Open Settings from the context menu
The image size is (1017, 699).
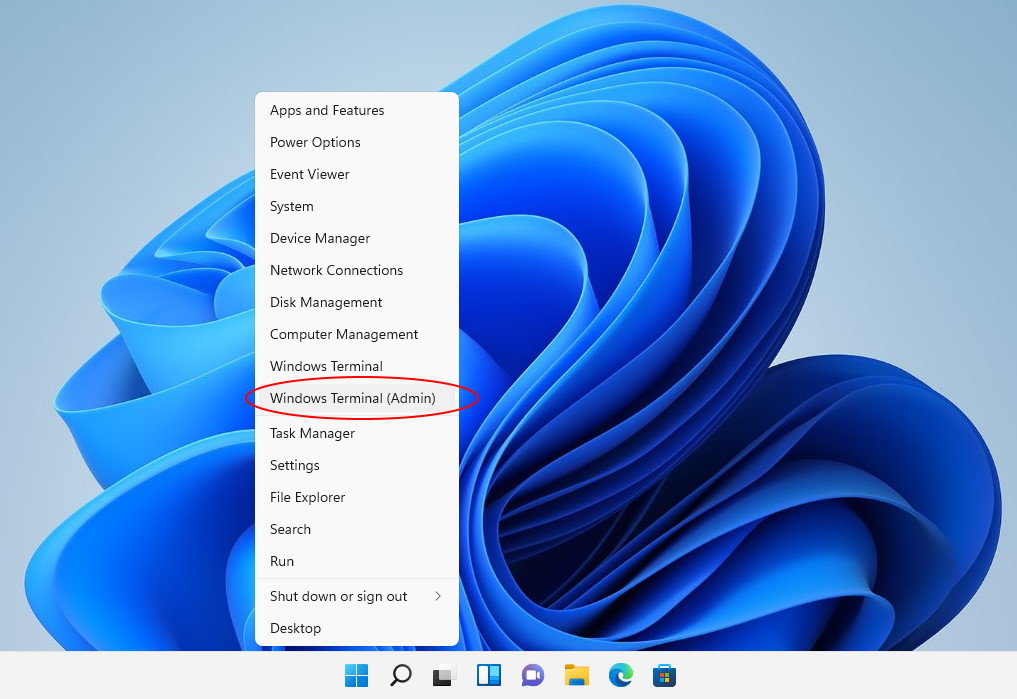click(294, 465)
